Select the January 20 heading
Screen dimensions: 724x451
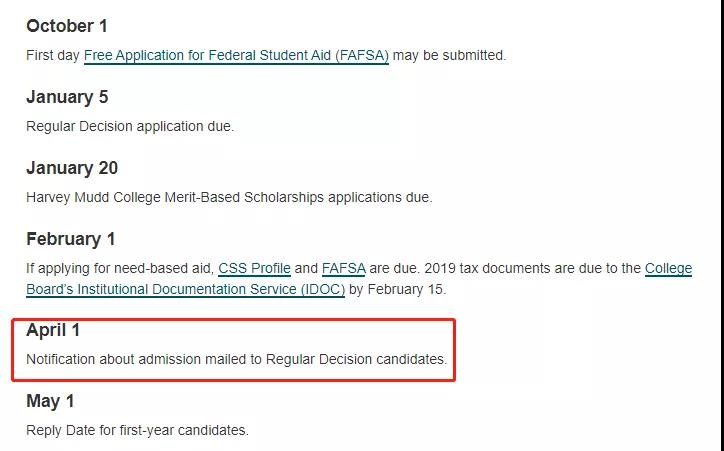(x=72, y=168)
